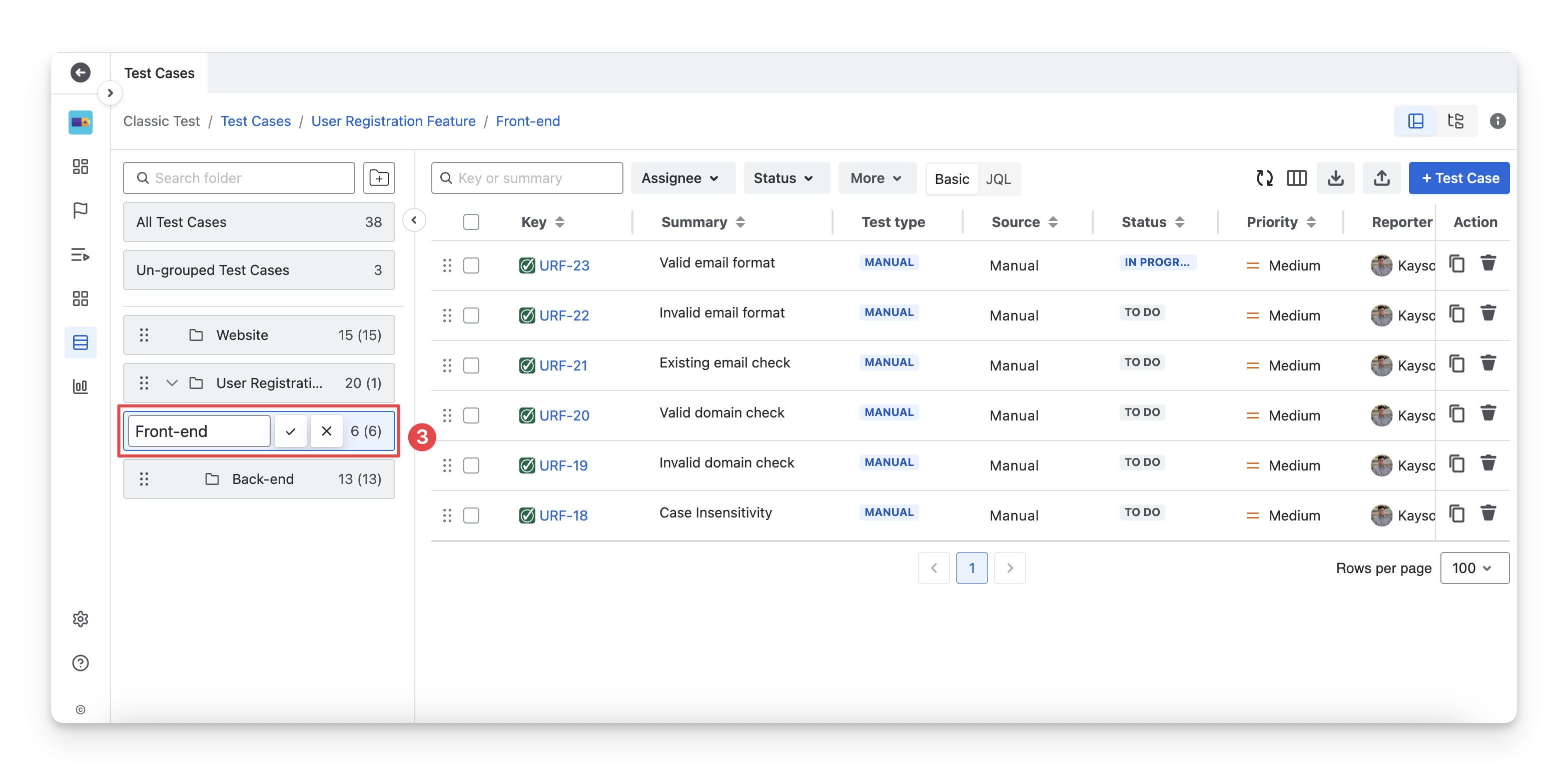Image resolution: width=1568 pixels, height=774 pixels.
Task: Select all rows via header checkbox
Action: tap(471, 222)
